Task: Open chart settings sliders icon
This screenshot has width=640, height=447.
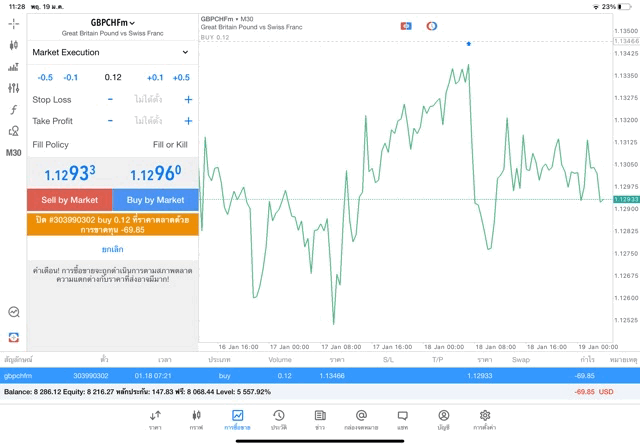Action: pyautogui.click(x=13, y=88)
